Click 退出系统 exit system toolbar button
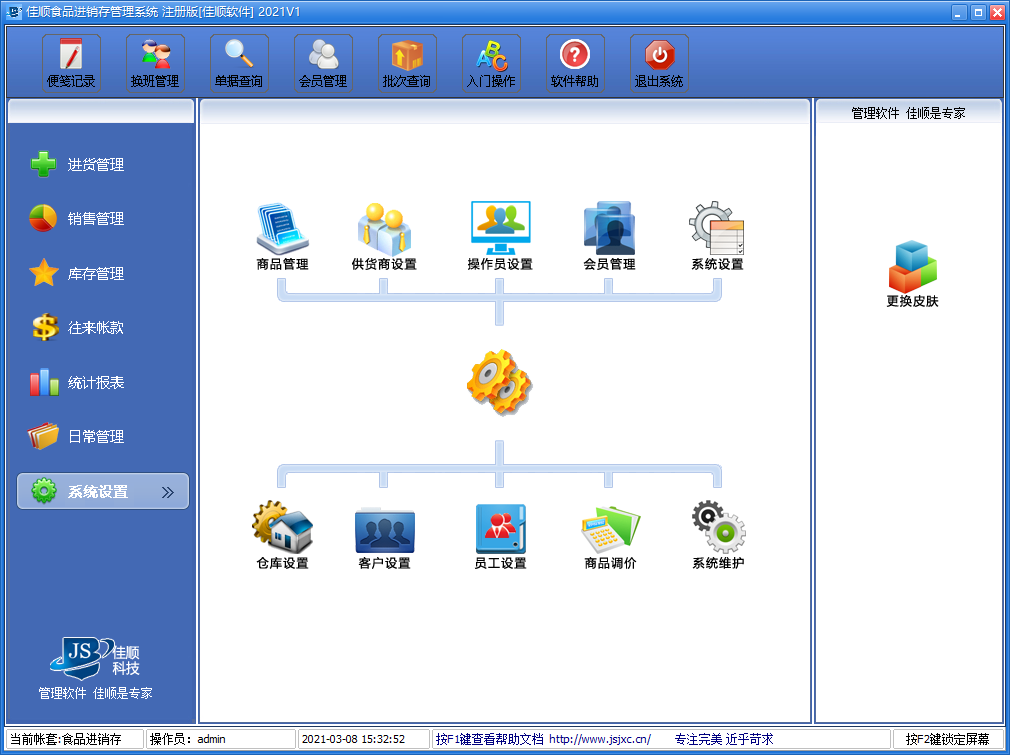This screenshot has height=755, width=1010. (x=659, y=64)
